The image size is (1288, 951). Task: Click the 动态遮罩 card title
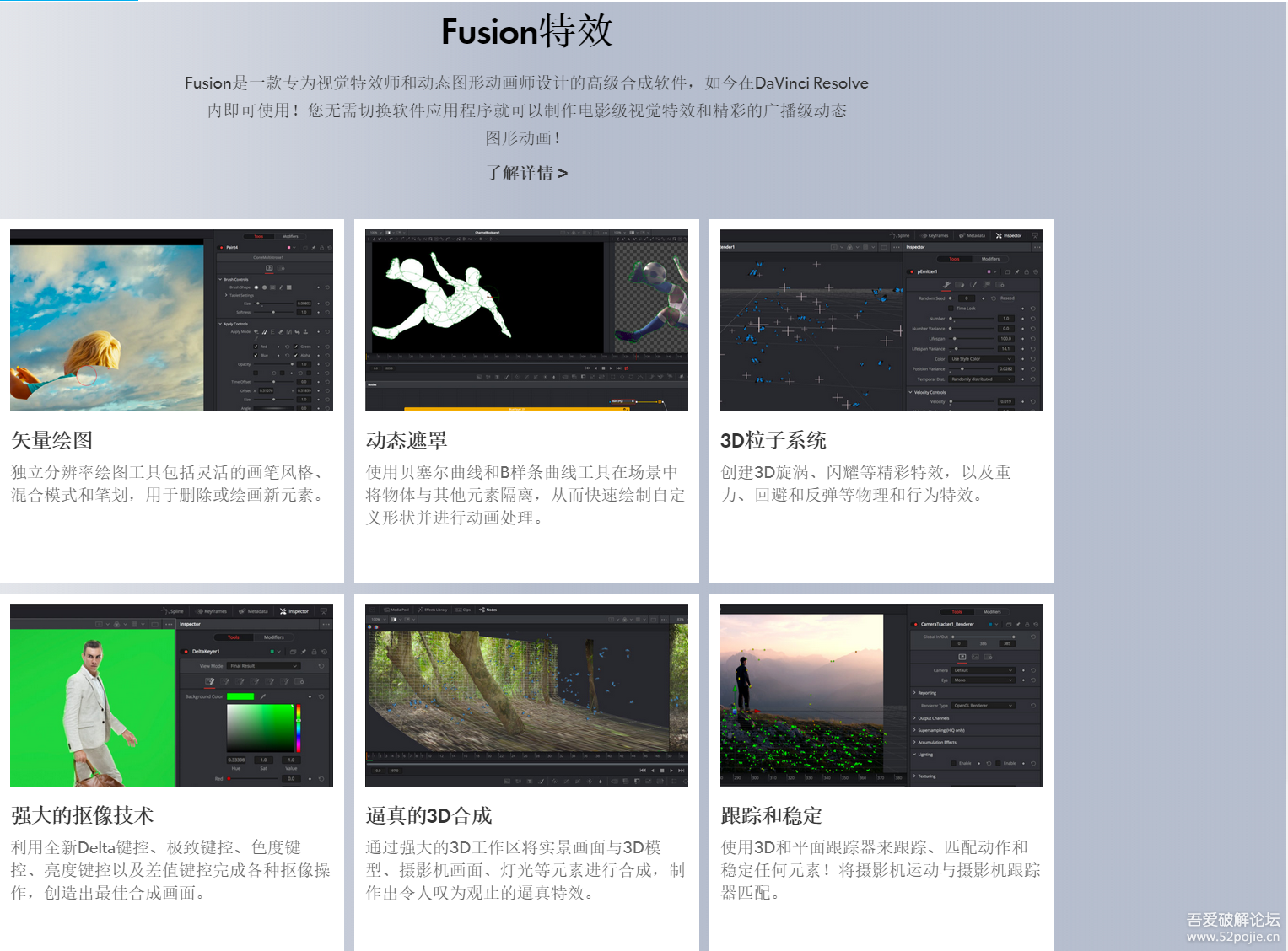tap(407, 440)
